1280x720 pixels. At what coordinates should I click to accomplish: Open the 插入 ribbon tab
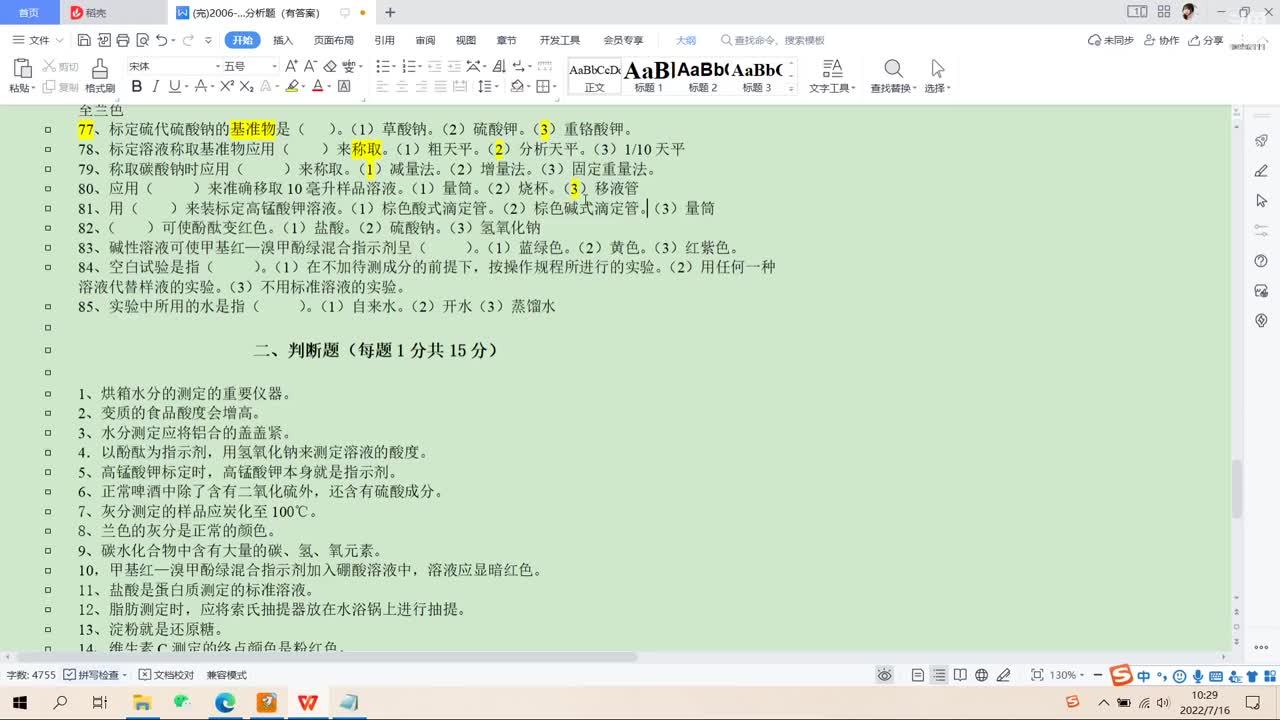pyautogui.click(x=283, y=40)
